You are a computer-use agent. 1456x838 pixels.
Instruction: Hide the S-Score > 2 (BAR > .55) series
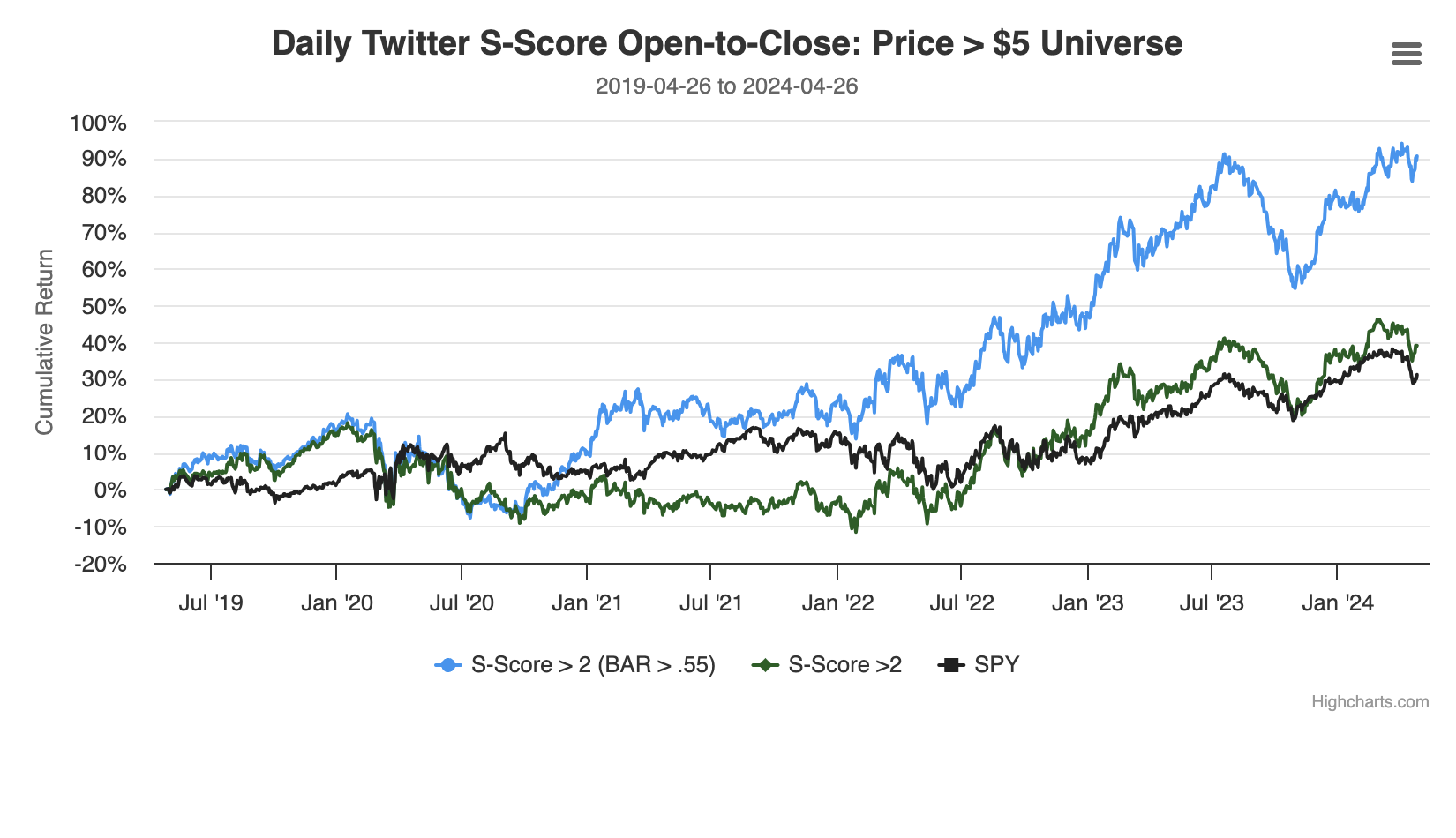(x=592, y=665)
